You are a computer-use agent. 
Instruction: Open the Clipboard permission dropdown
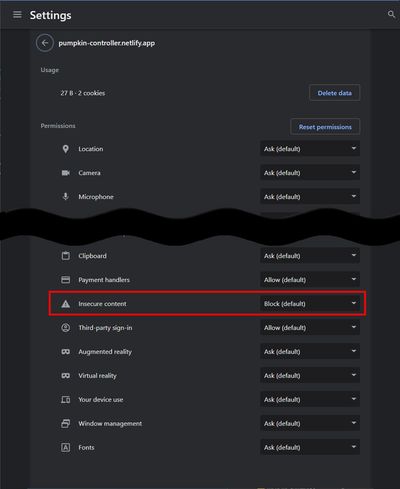[x=310, y=256]
